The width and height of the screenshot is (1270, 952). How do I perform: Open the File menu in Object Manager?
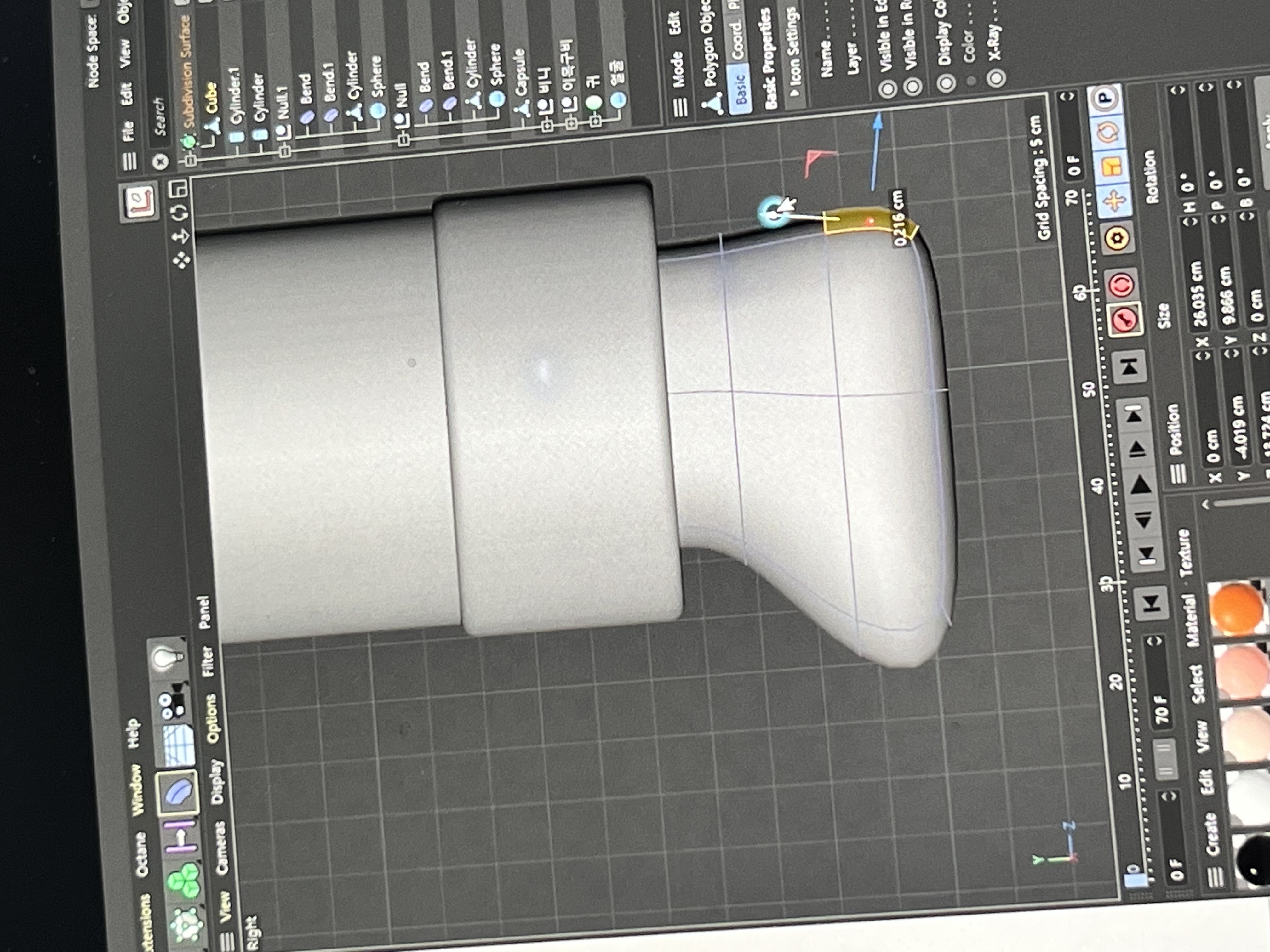tap(128, 131)
